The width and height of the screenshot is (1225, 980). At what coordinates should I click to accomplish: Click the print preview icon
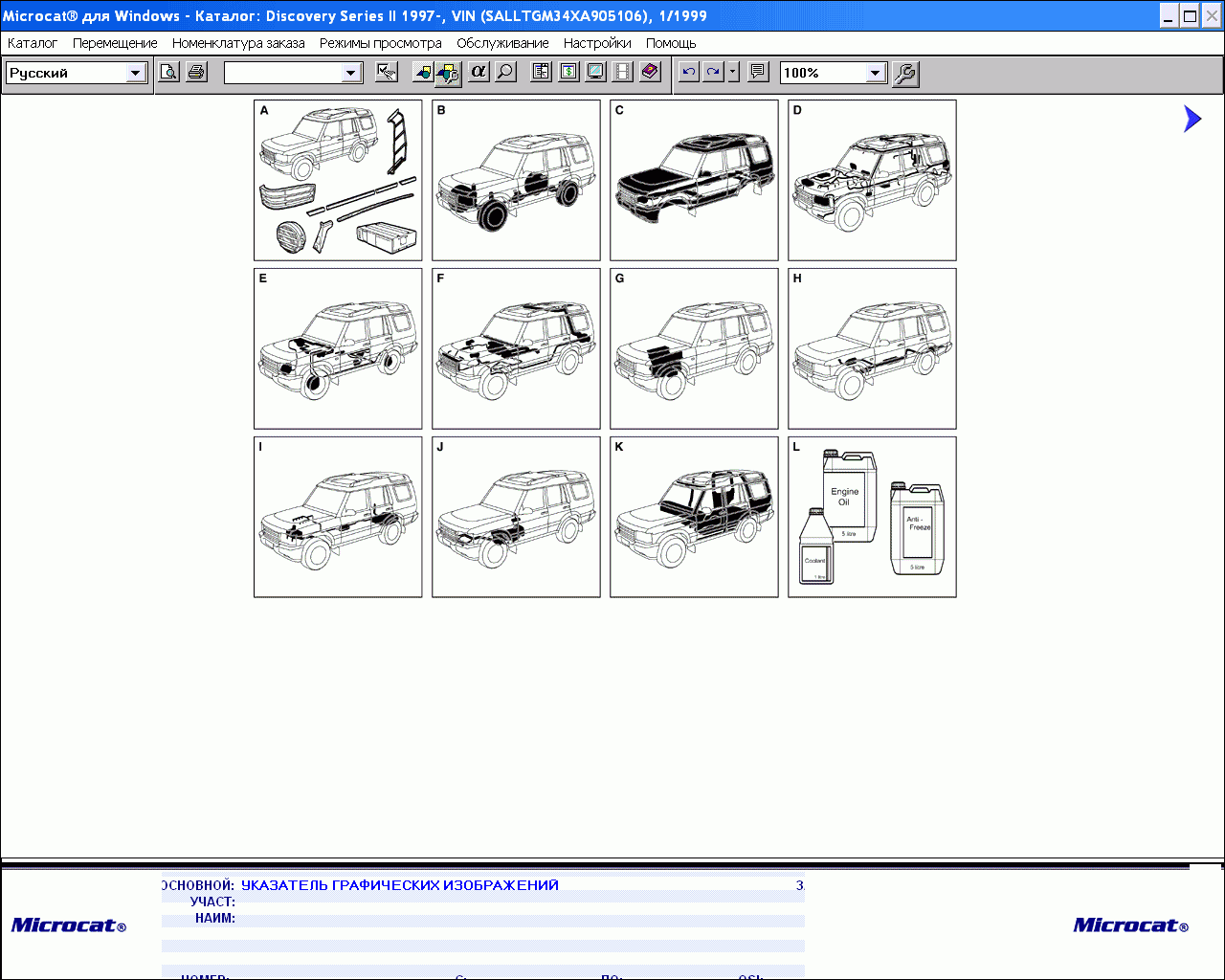(169, 73)
